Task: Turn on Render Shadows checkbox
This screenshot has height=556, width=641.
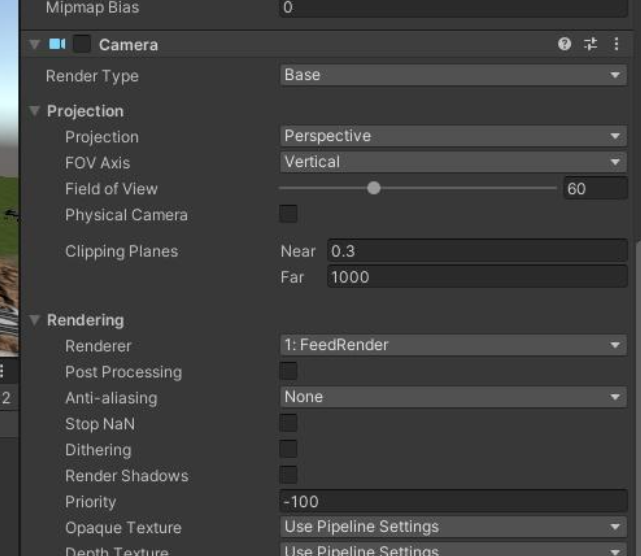Action: click(288, 475)
